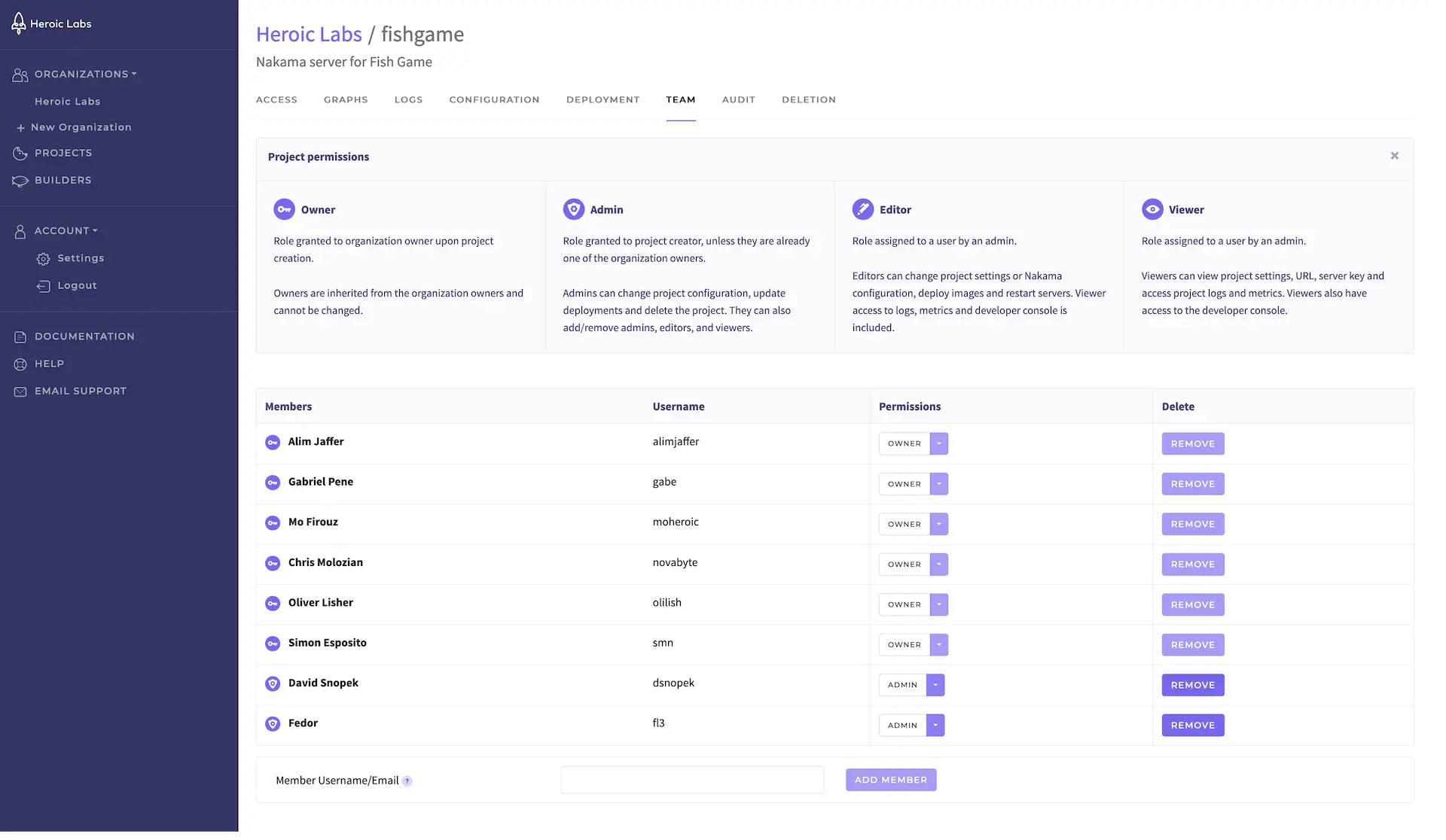Click the Documentation icon in the sidebar
Viewport: 1446px width, 840px height.
click(19, 336)
